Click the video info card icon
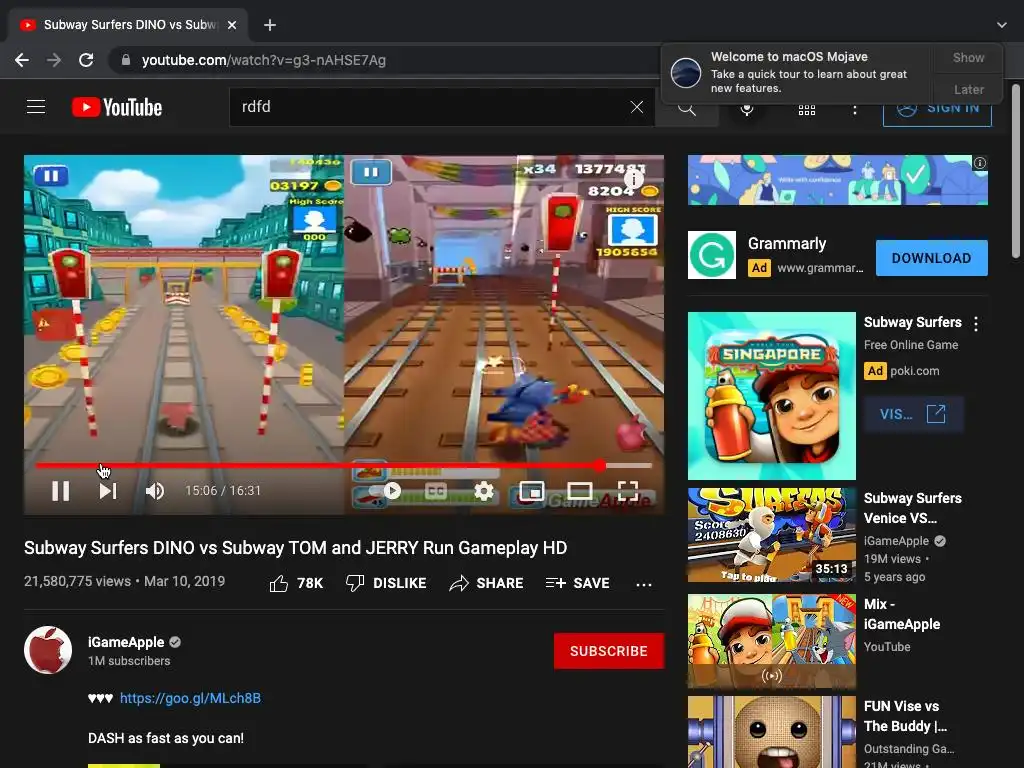The height and width of the screenshot is (768, 1024). tap(634, 178)
